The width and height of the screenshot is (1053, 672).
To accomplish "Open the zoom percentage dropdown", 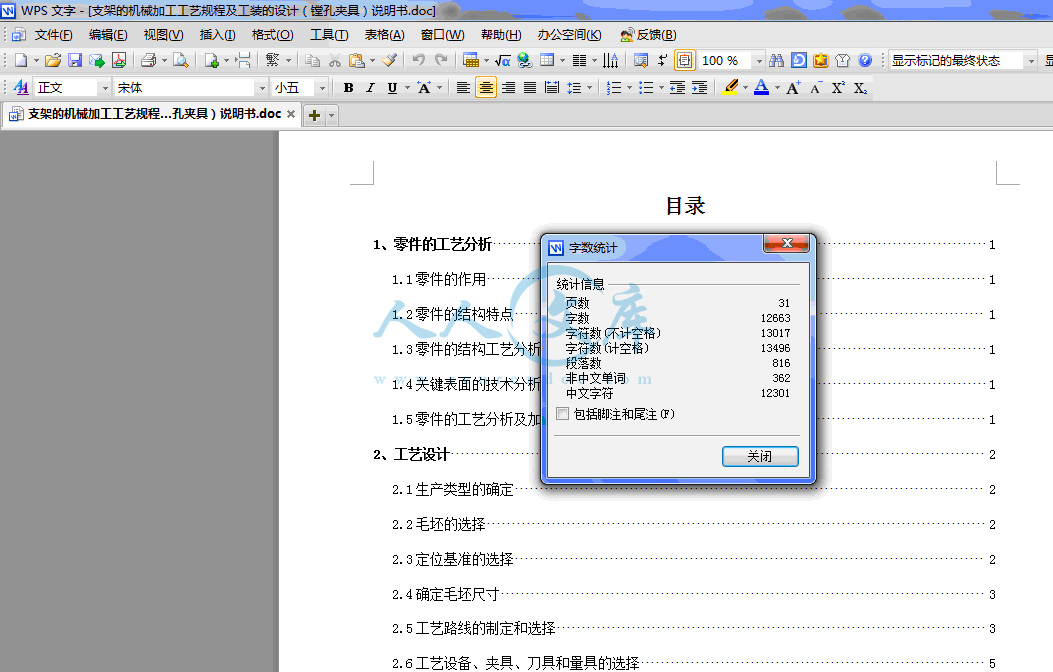I will click(x=759, y=60).
